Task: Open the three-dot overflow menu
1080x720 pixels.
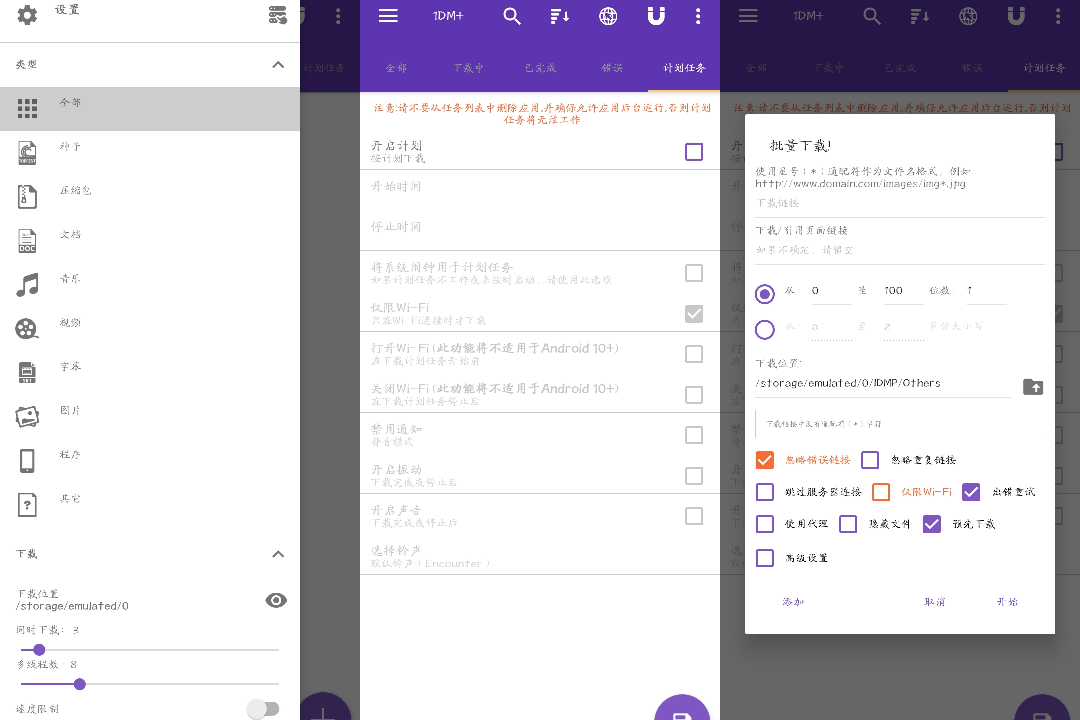Action: [x=698, y=16]
